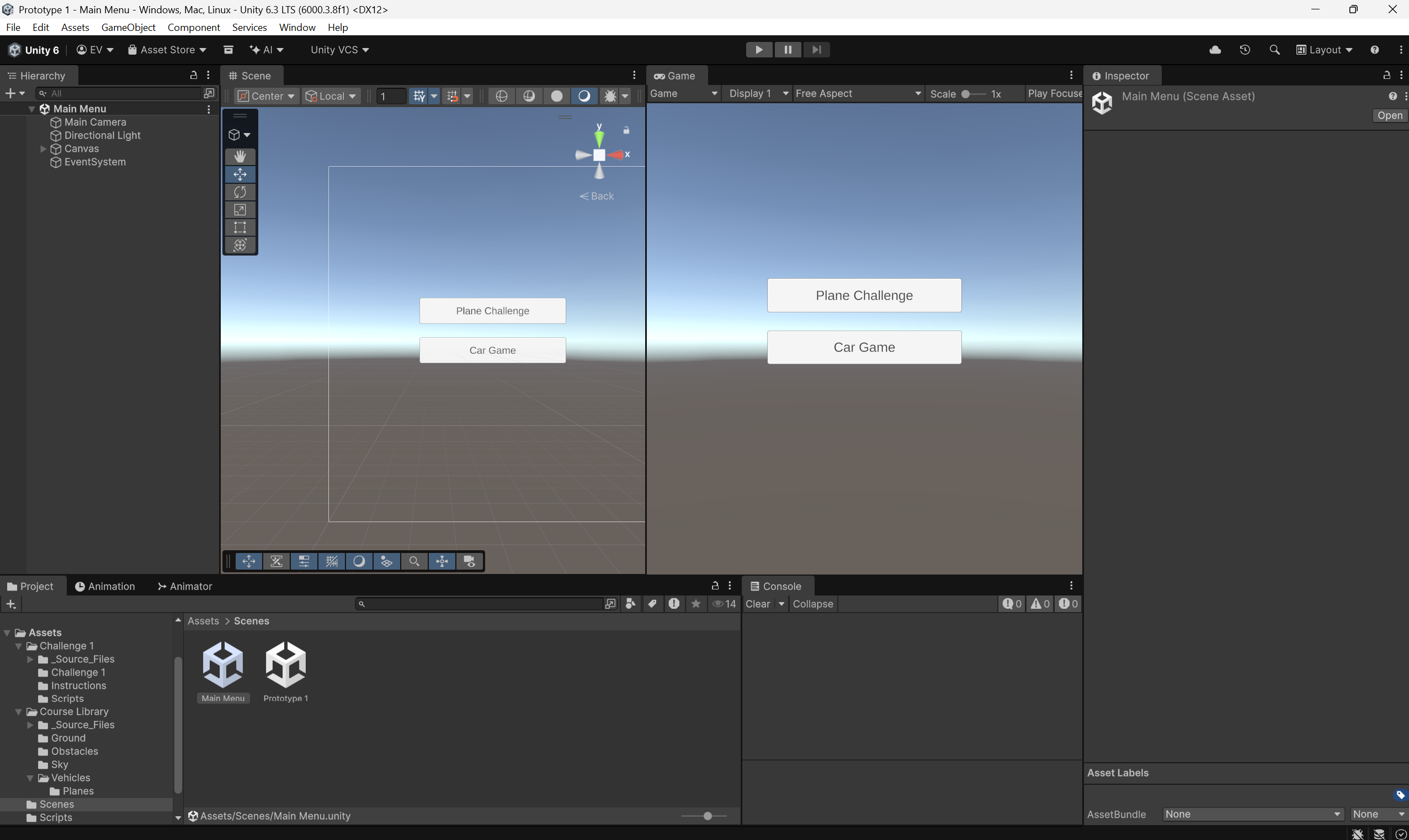This screenshot has height=840, width=1409.
Task: Select the Hand view tool
Action: click(240, 156)
